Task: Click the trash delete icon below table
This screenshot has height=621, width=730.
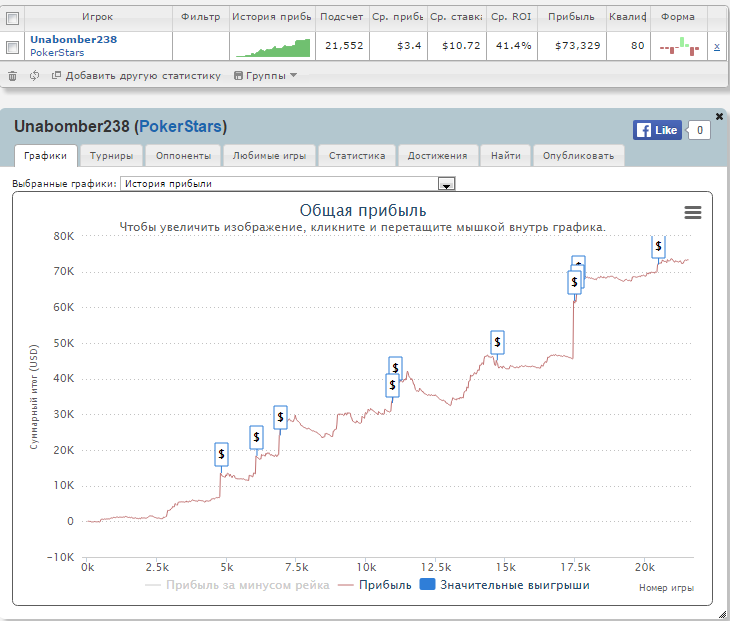Action: [x=13, y=76]
